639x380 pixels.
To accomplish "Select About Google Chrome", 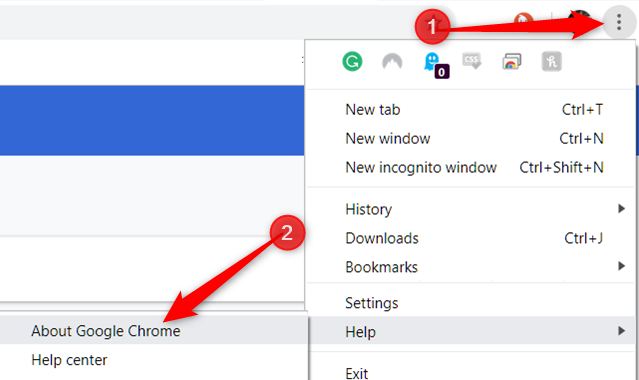I will point(153,331).
